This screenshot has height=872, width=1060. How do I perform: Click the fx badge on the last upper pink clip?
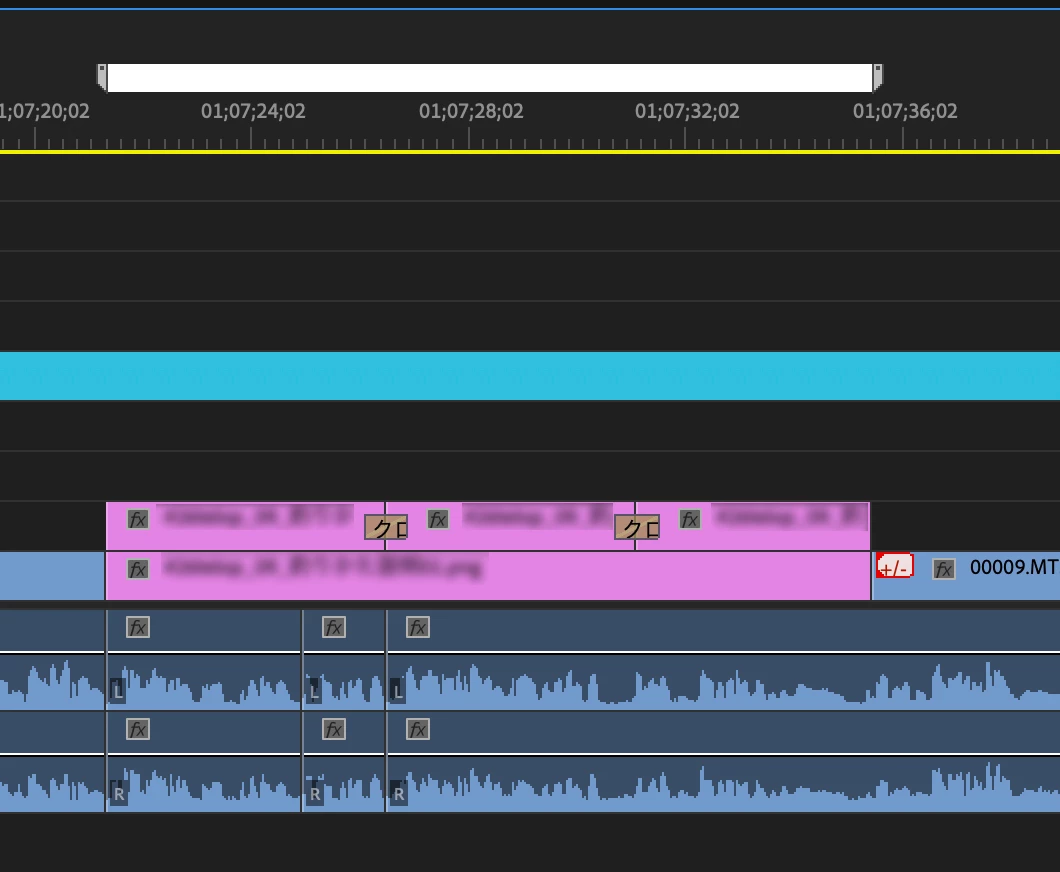pyautogui.click(x=690, y=519)
